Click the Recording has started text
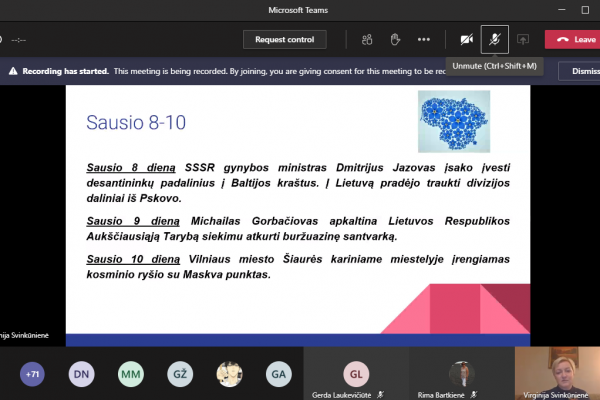600x400 pixels. coord(65,71)
